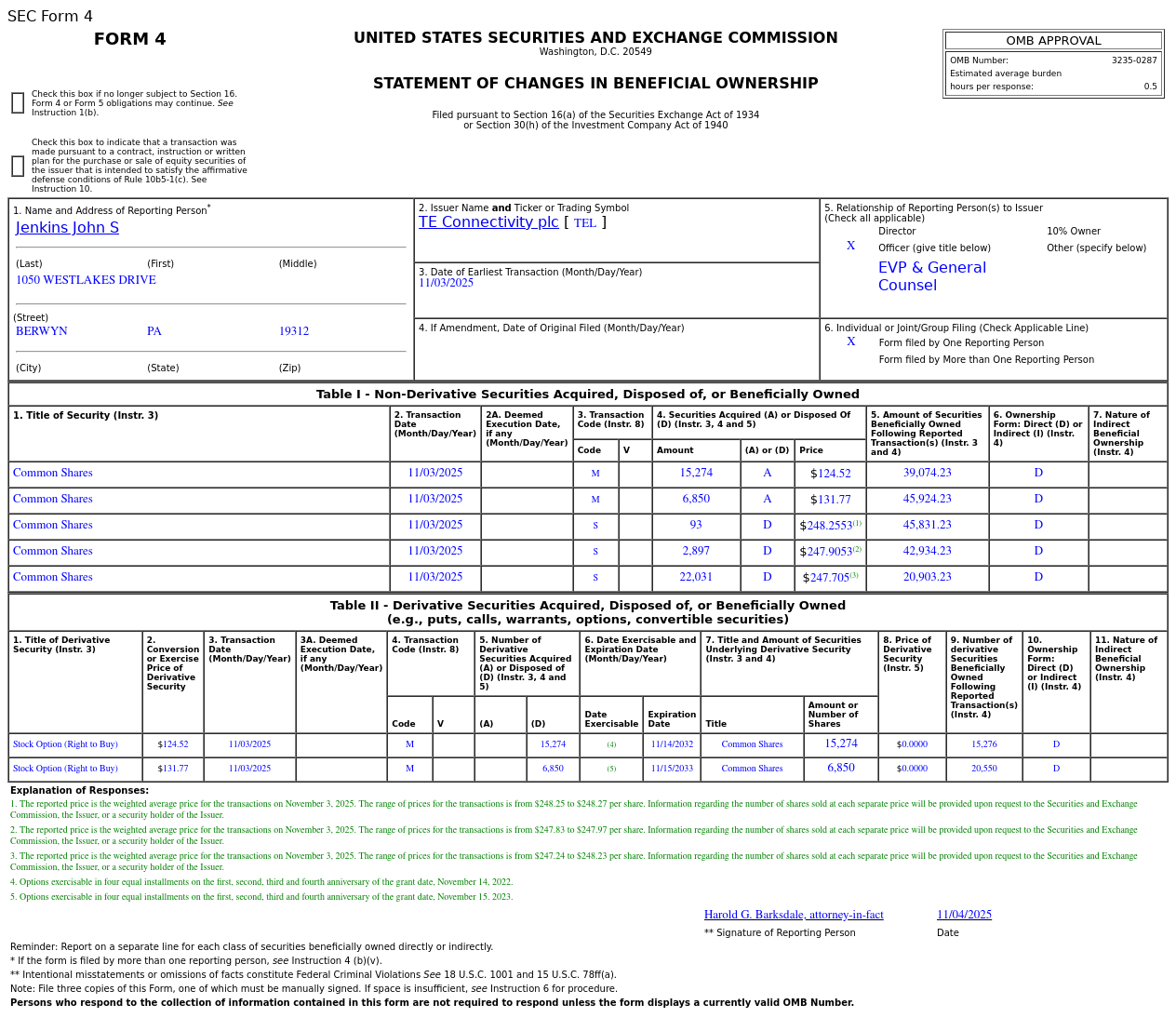
Task: Open footnote (3) beside price $247.705
Action: point(854,575)
